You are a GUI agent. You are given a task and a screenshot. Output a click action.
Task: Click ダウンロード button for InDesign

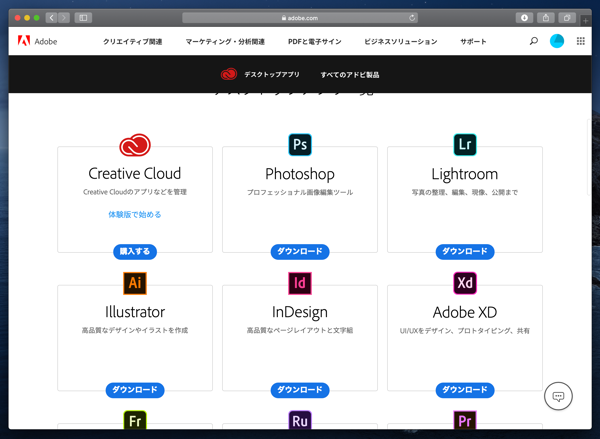[x=300, y=390]
